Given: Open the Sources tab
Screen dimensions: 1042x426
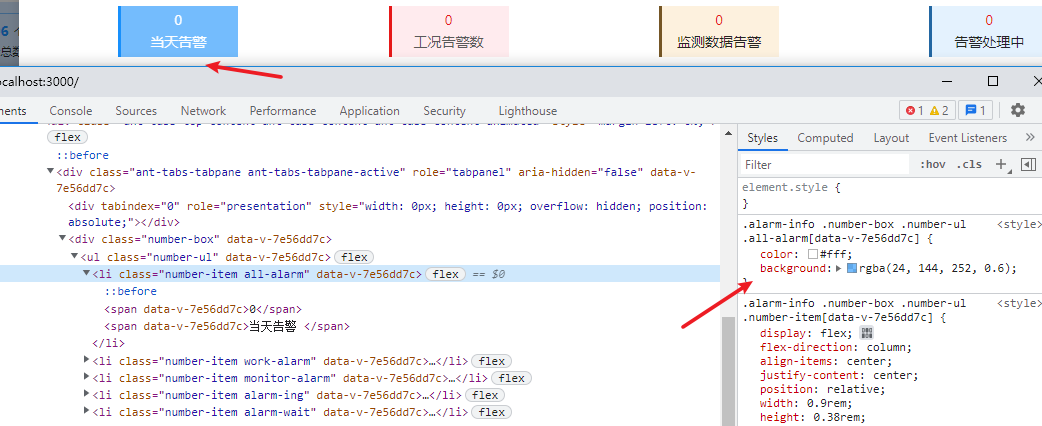Looking at the screenshot, I should coord(136,111).
